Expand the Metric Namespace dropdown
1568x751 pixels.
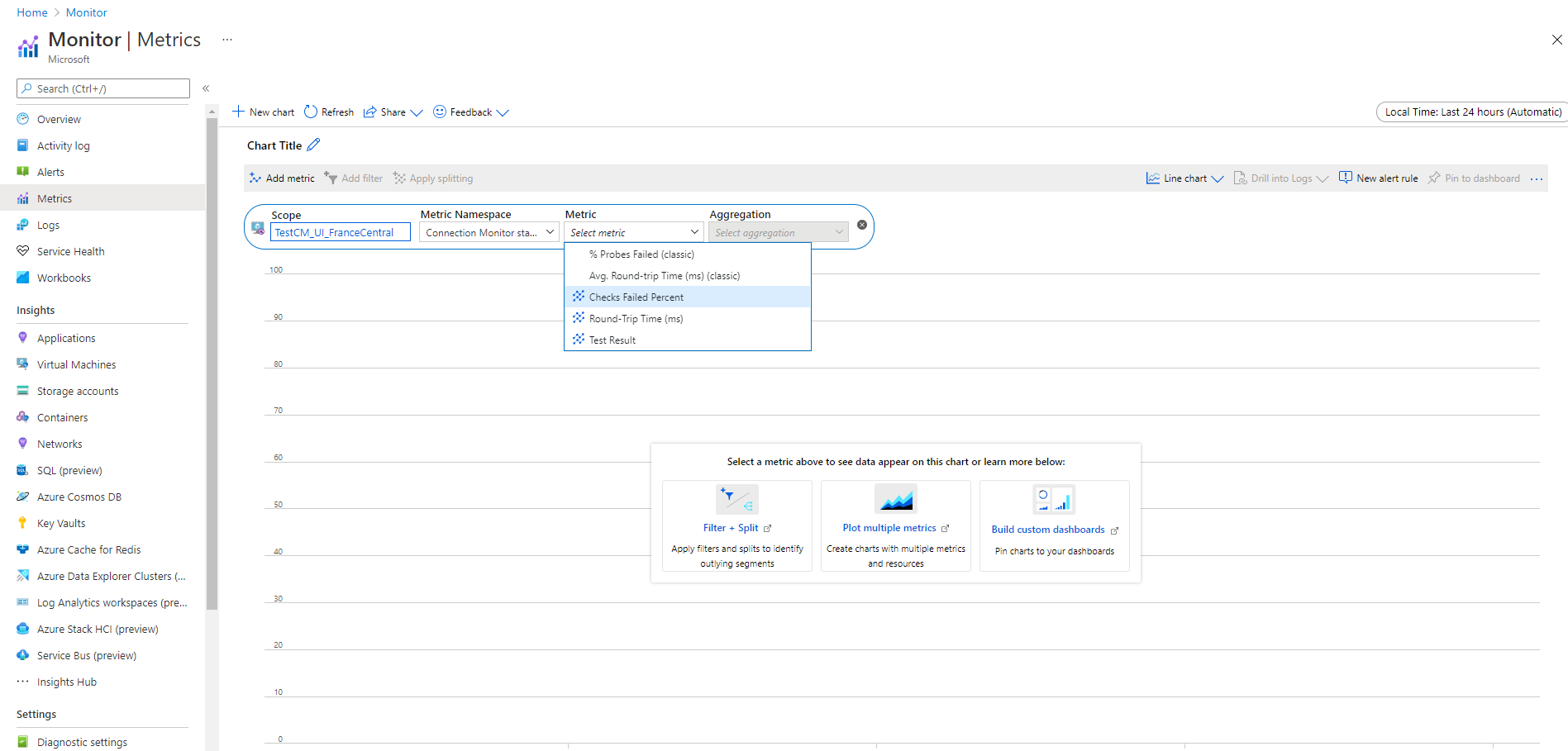click(489, 233)
